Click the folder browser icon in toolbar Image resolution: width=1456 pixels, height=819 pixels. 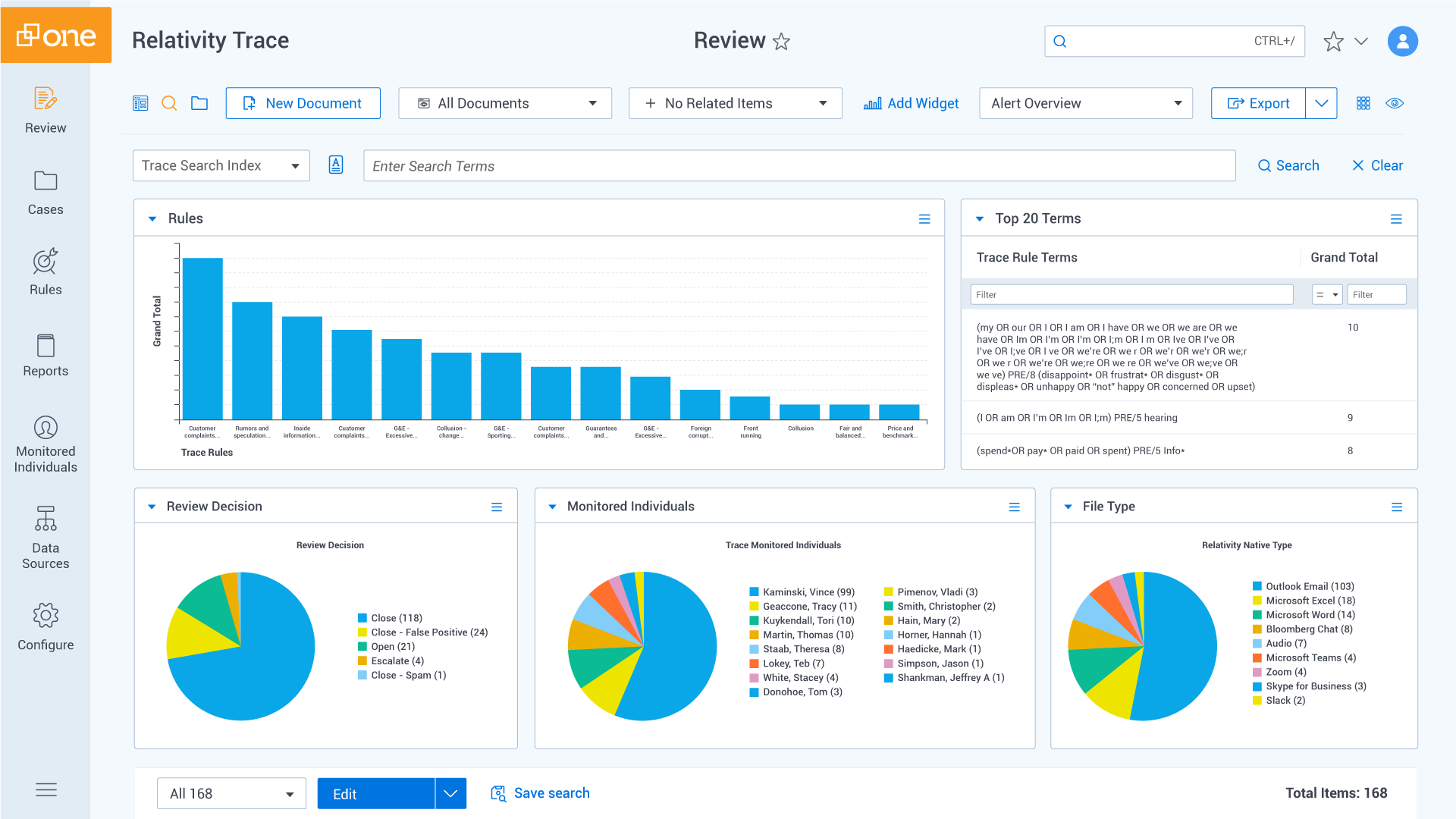199,103
